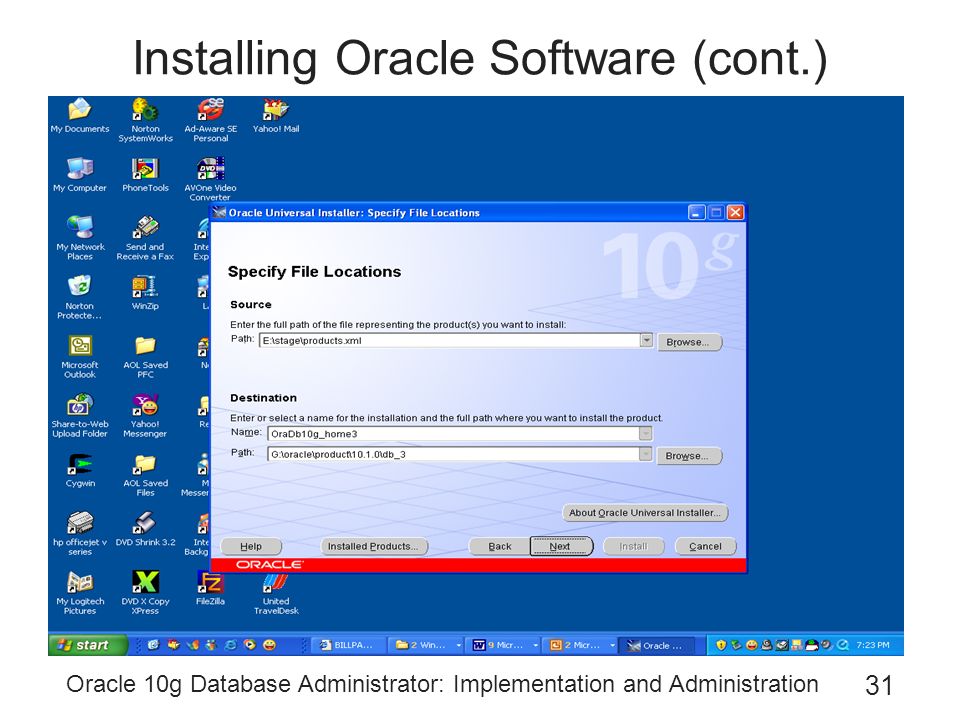Open United TravelDesk desktop icon

[x=276, y=593]
